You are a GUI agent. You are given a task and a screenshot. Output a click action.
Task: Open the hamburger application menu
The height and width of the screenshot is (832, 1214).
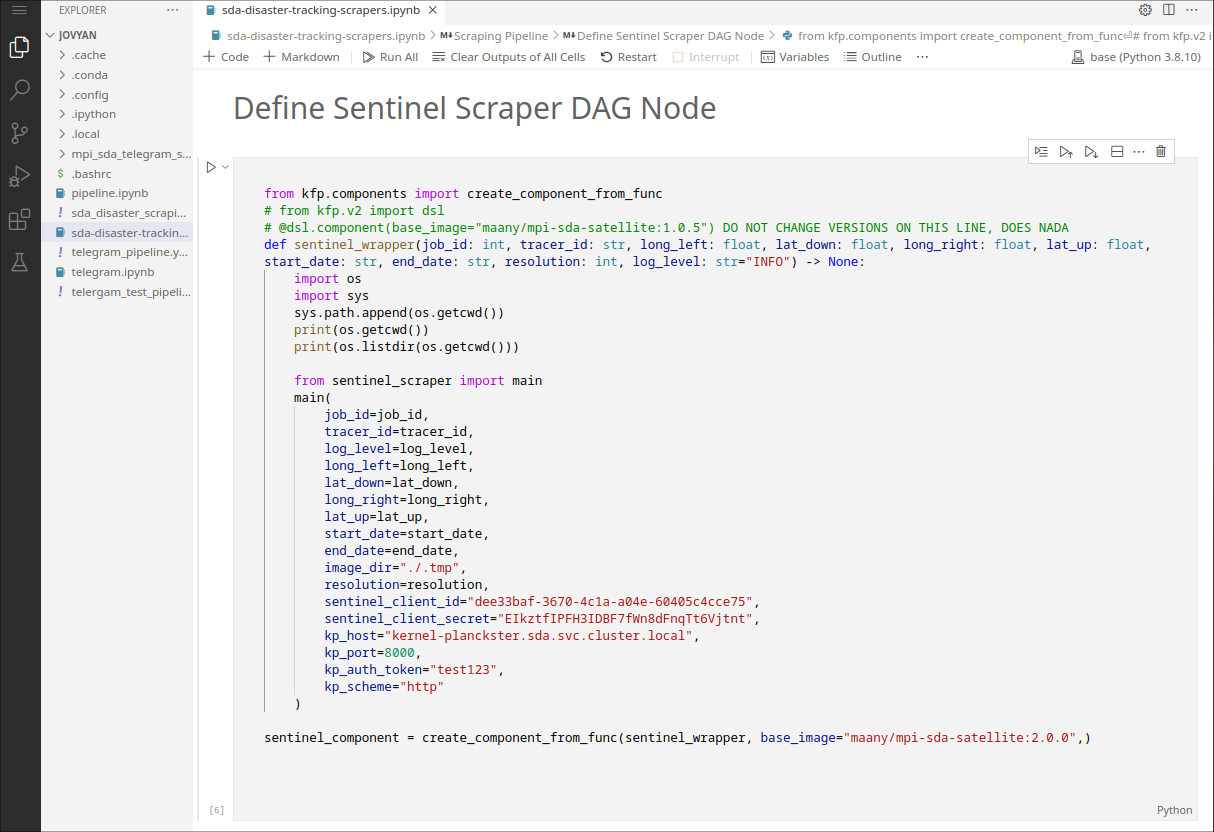19,10
